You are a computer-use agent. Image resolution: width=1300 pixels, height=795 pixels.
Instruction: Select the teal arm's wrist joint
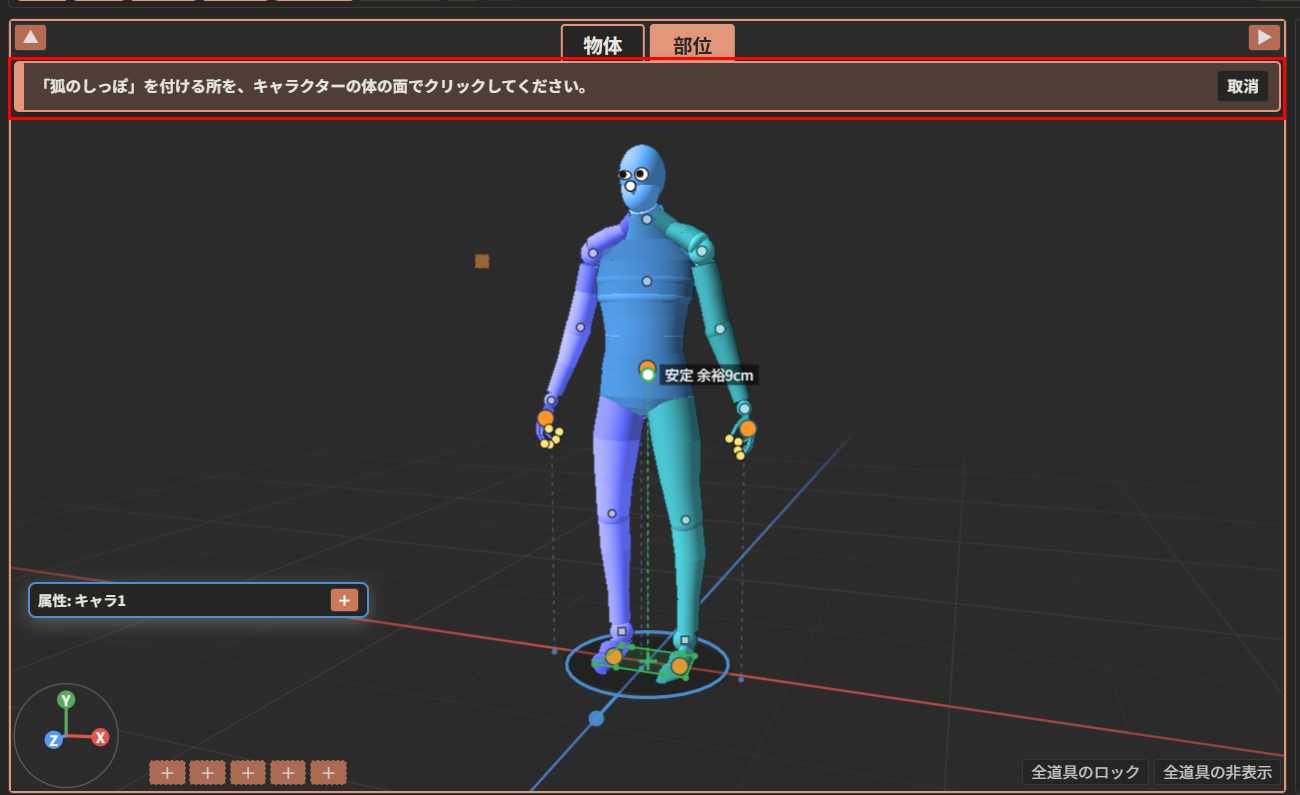(x=744, y=408)
